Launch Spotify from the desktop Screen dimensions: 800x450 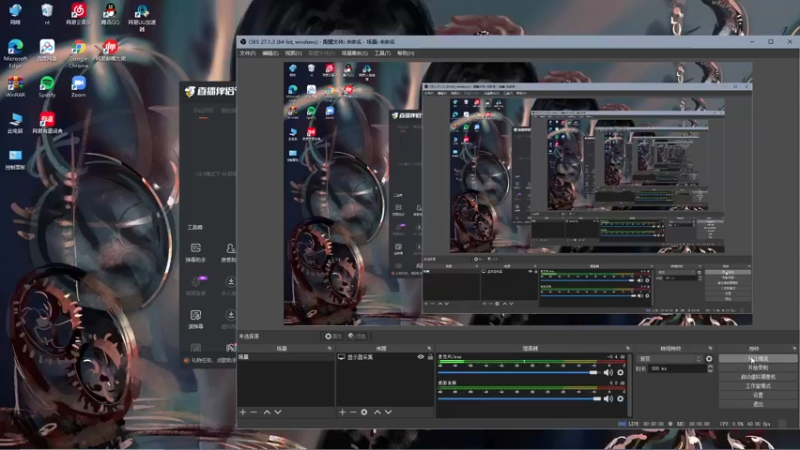[x=47, y=87]
